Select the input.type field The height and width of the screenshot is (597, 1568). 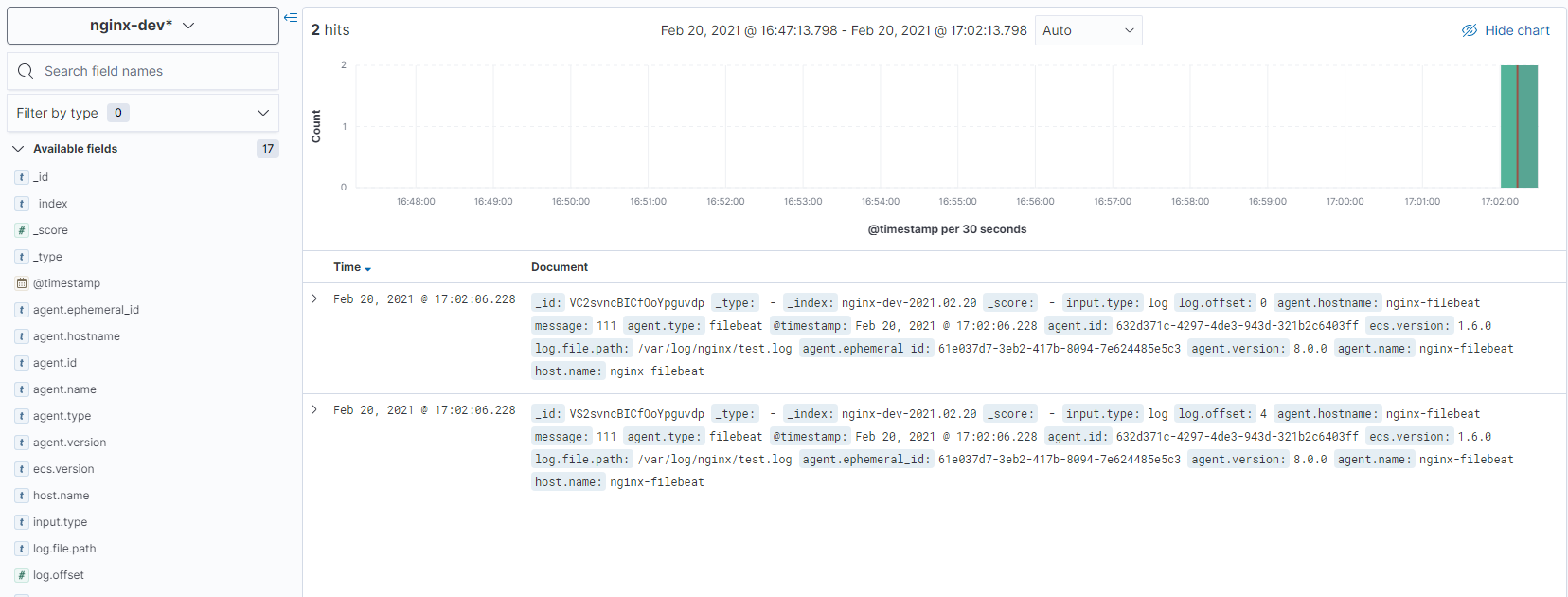[60, 522]
